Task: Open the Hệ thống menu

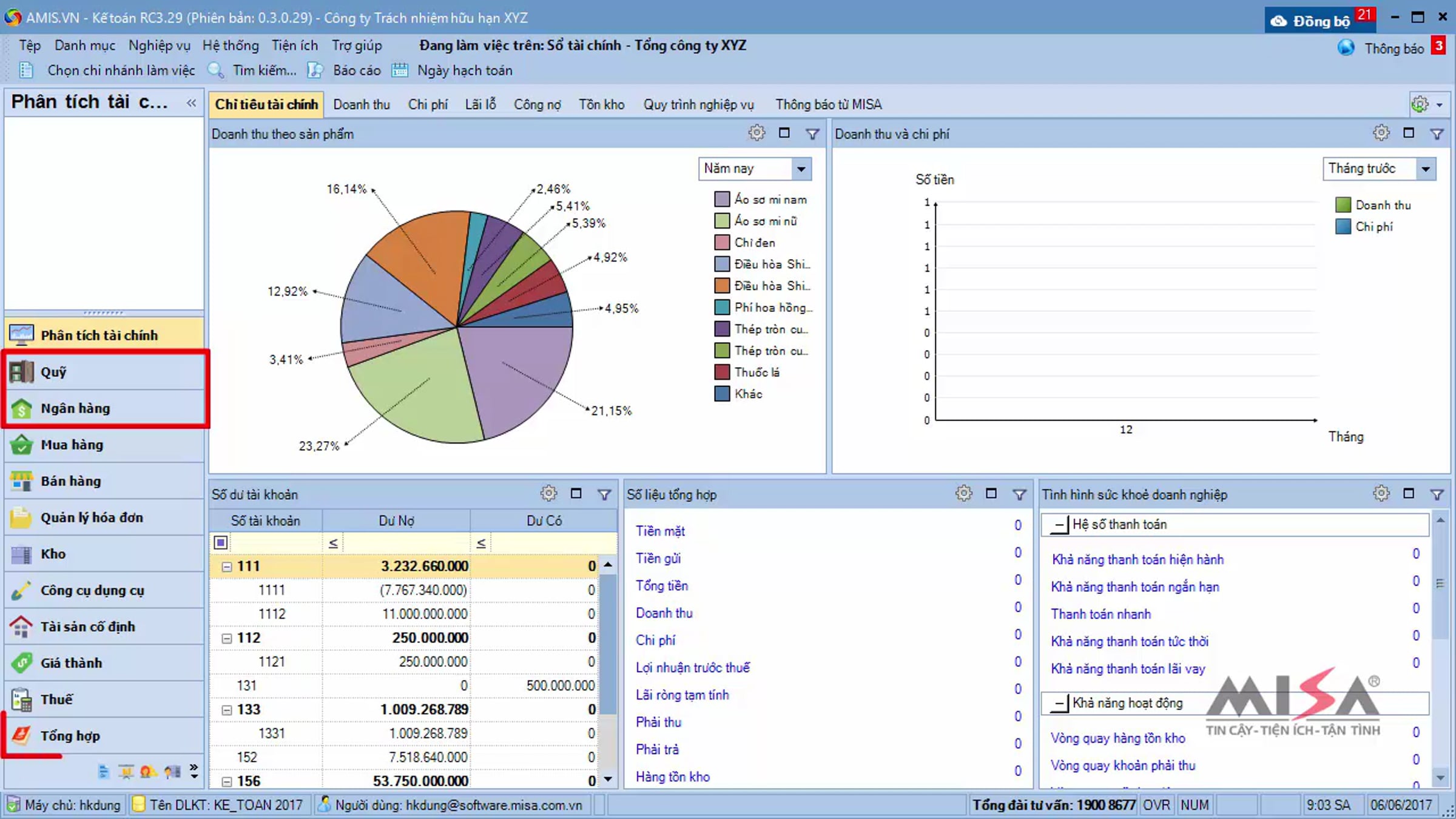Action: pos(231,45)
